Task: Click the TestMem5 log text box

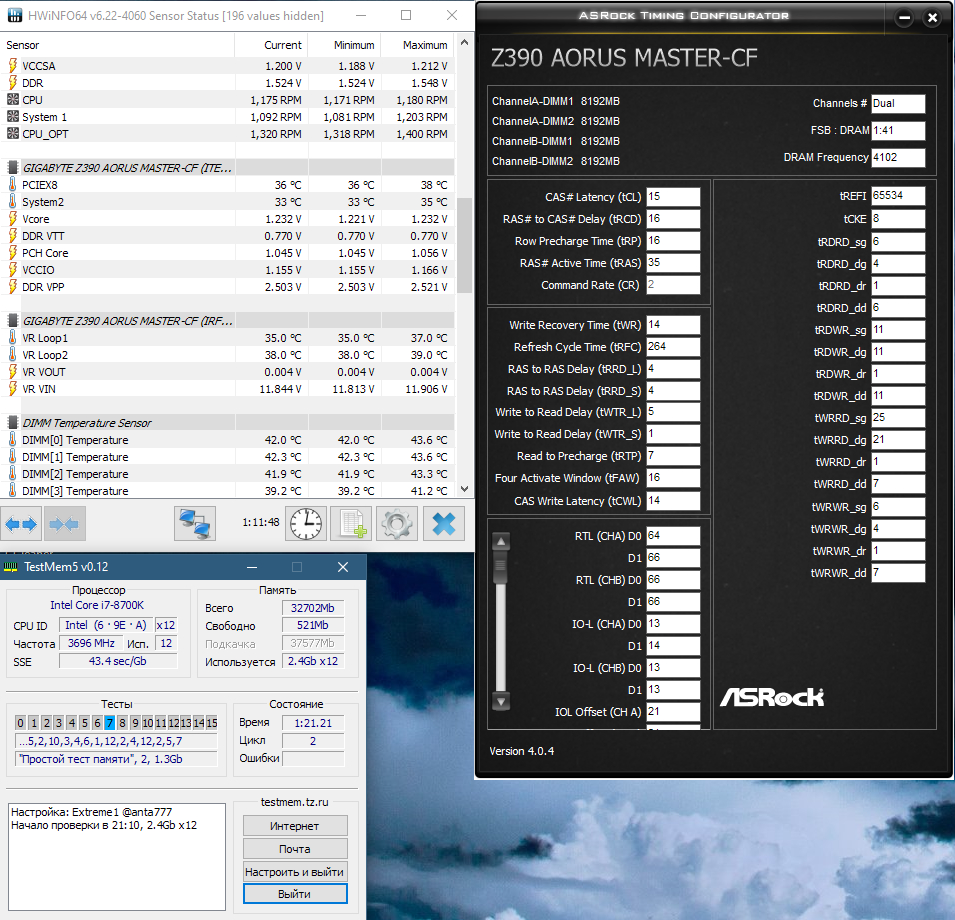Action: [116, 857]
